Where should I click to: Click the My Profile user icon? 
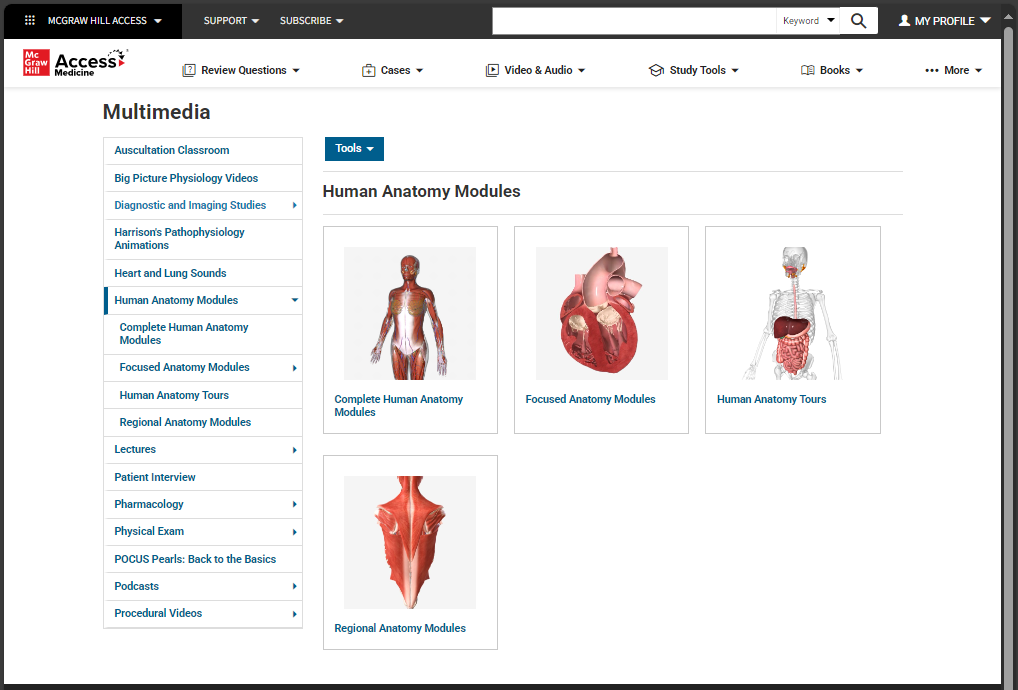tap(904, 21)
